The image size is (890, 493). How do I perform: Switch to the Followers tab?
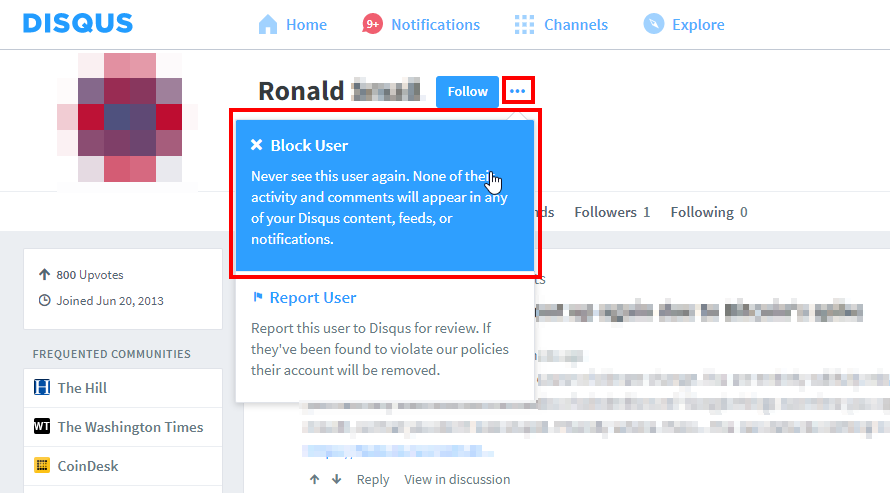(x=612, y=212)
